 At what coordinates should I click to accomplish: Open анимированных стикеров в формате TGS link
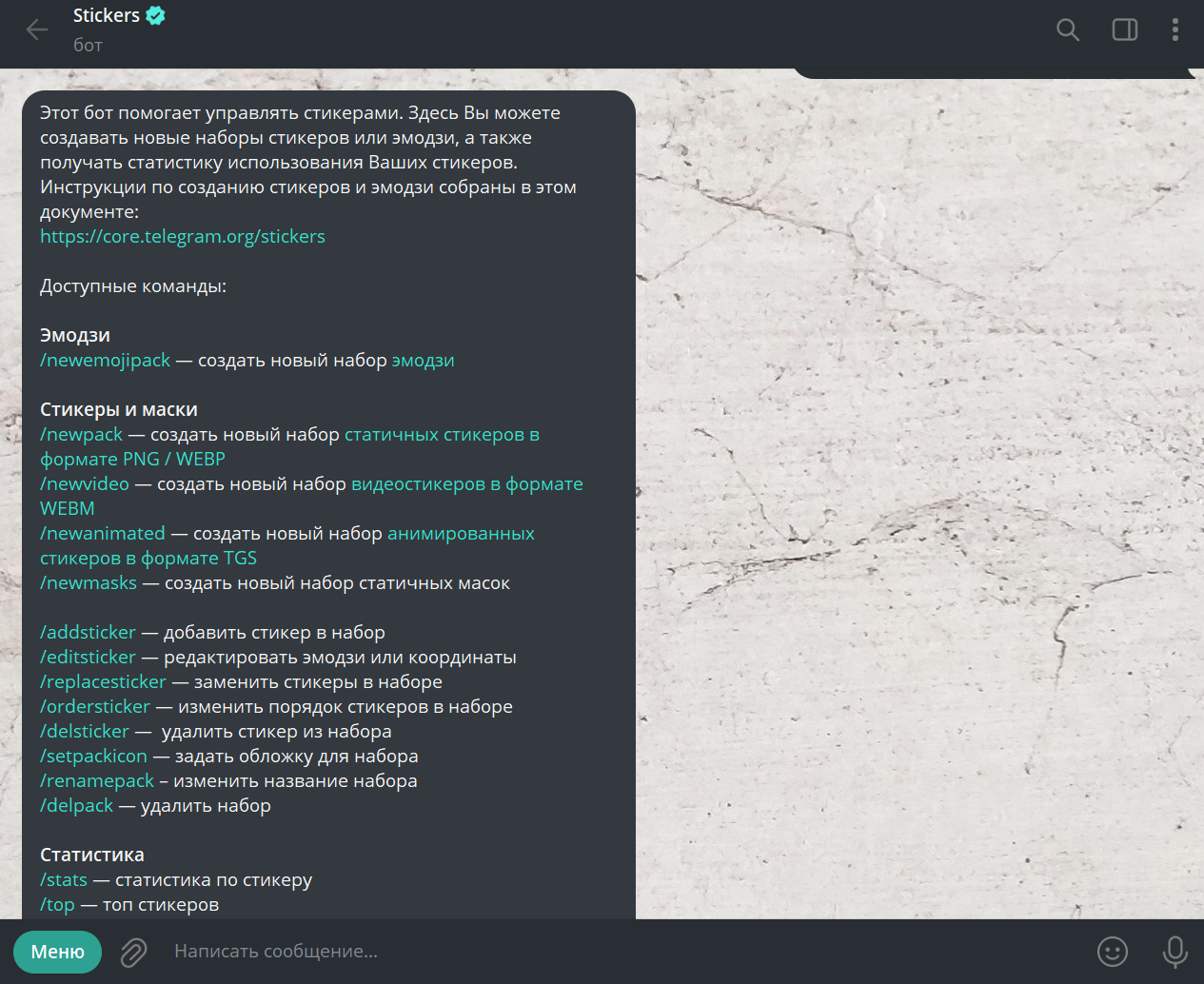point(287,545)
